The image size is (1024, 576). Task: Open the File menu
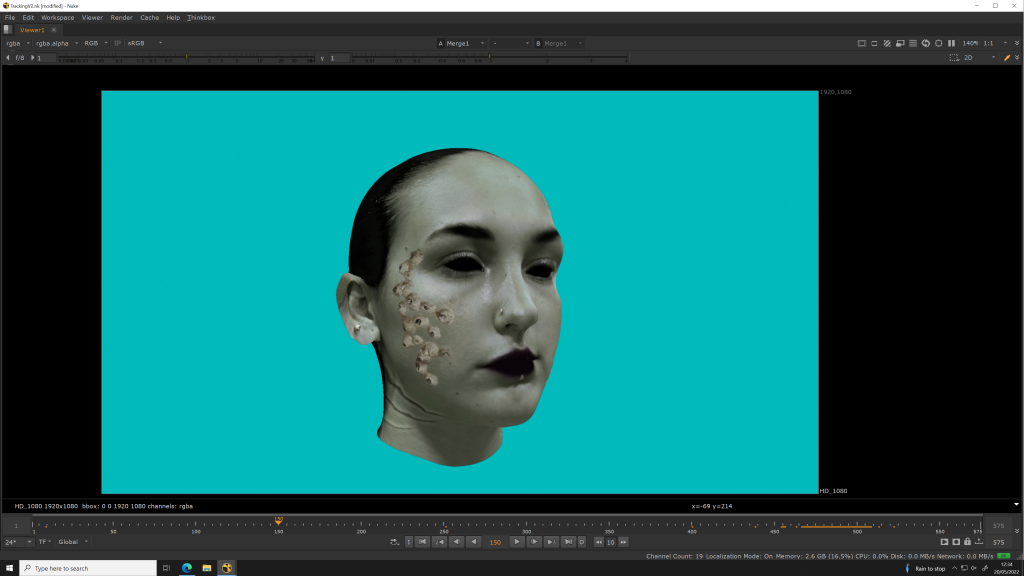(10, 18)
